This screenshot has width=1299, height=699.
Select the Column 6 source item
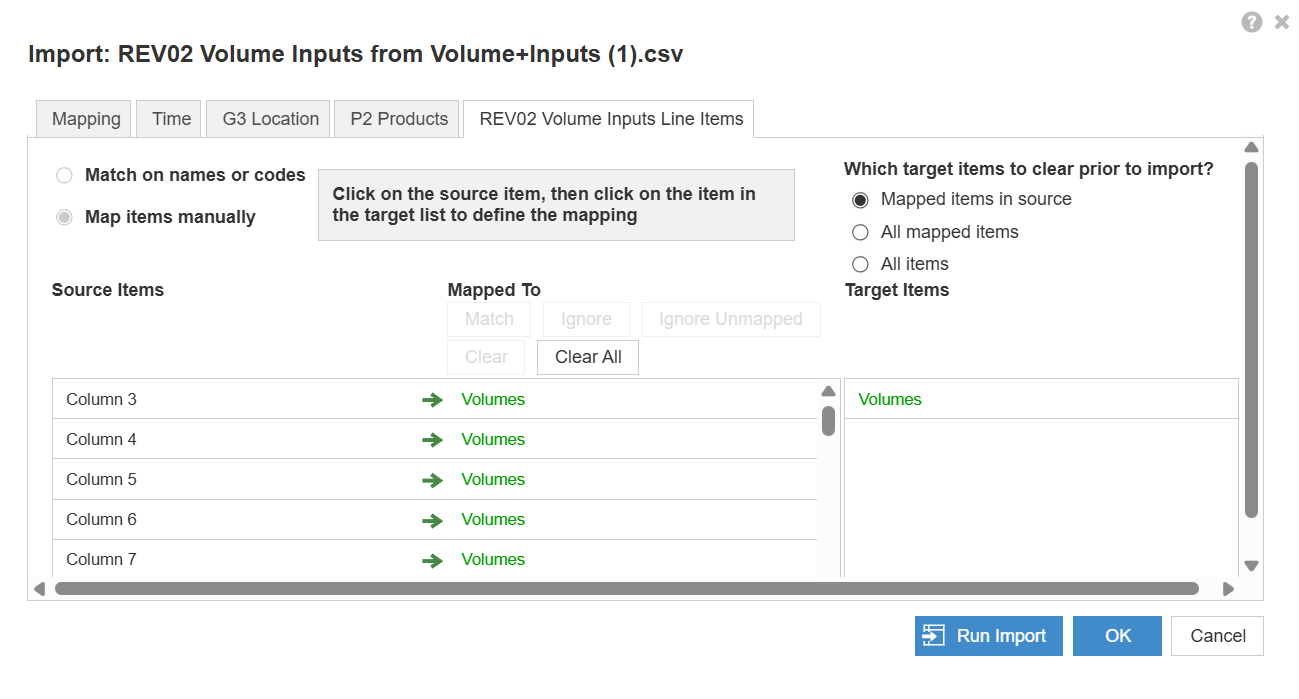(x=101, y=519)
